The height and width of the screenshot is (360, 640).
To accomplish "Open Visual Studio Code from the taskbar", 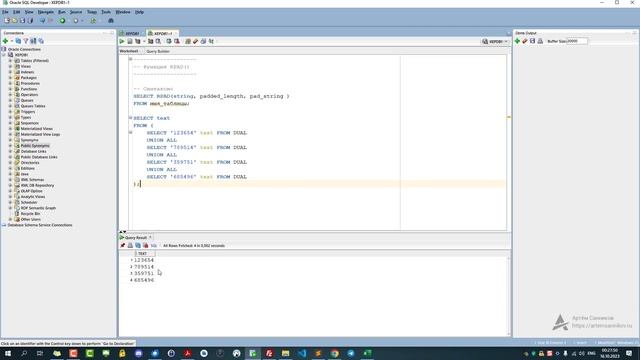I will (302, 353).
